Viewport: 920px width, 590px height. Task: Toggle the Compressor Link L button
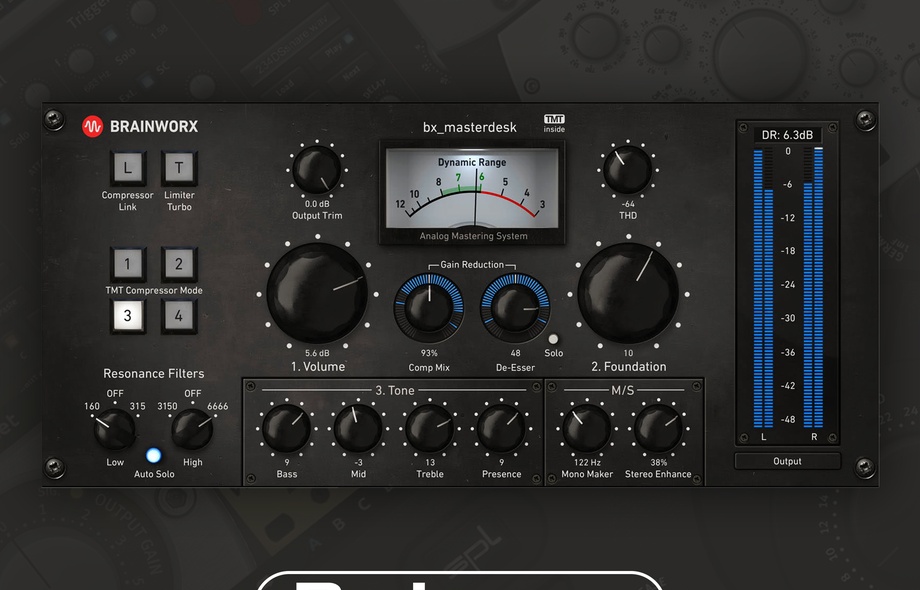pyautogui.click(x=128, y=168)
